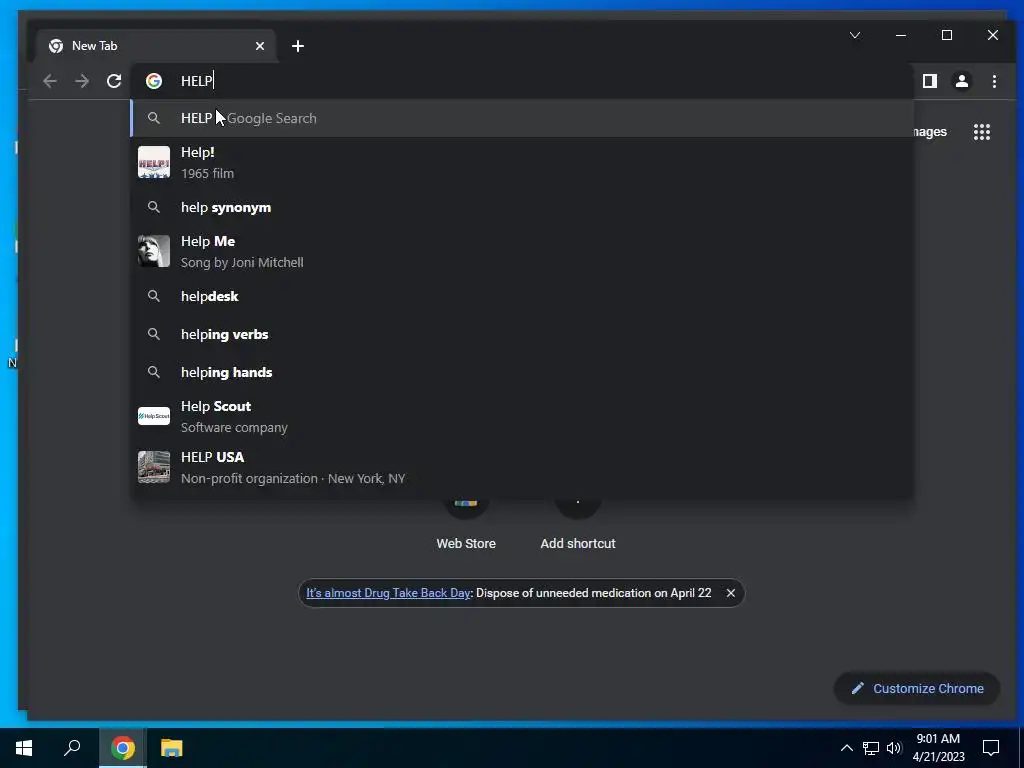Choose the HELP - Google Search suggestion

point(522,118)
